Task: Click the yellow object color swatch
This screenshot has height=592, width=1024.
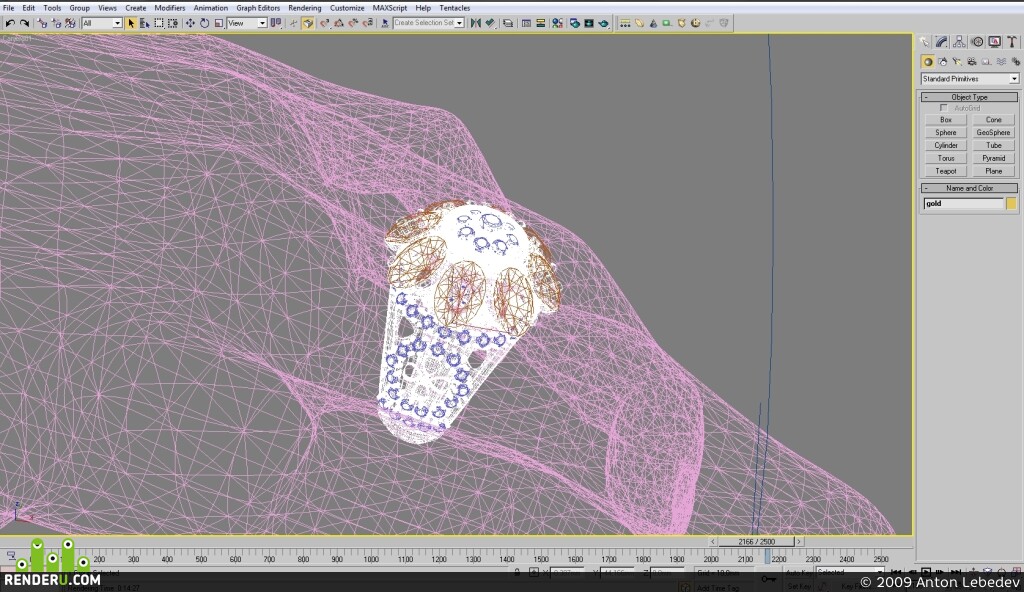Action: [x=1011, y=204]
